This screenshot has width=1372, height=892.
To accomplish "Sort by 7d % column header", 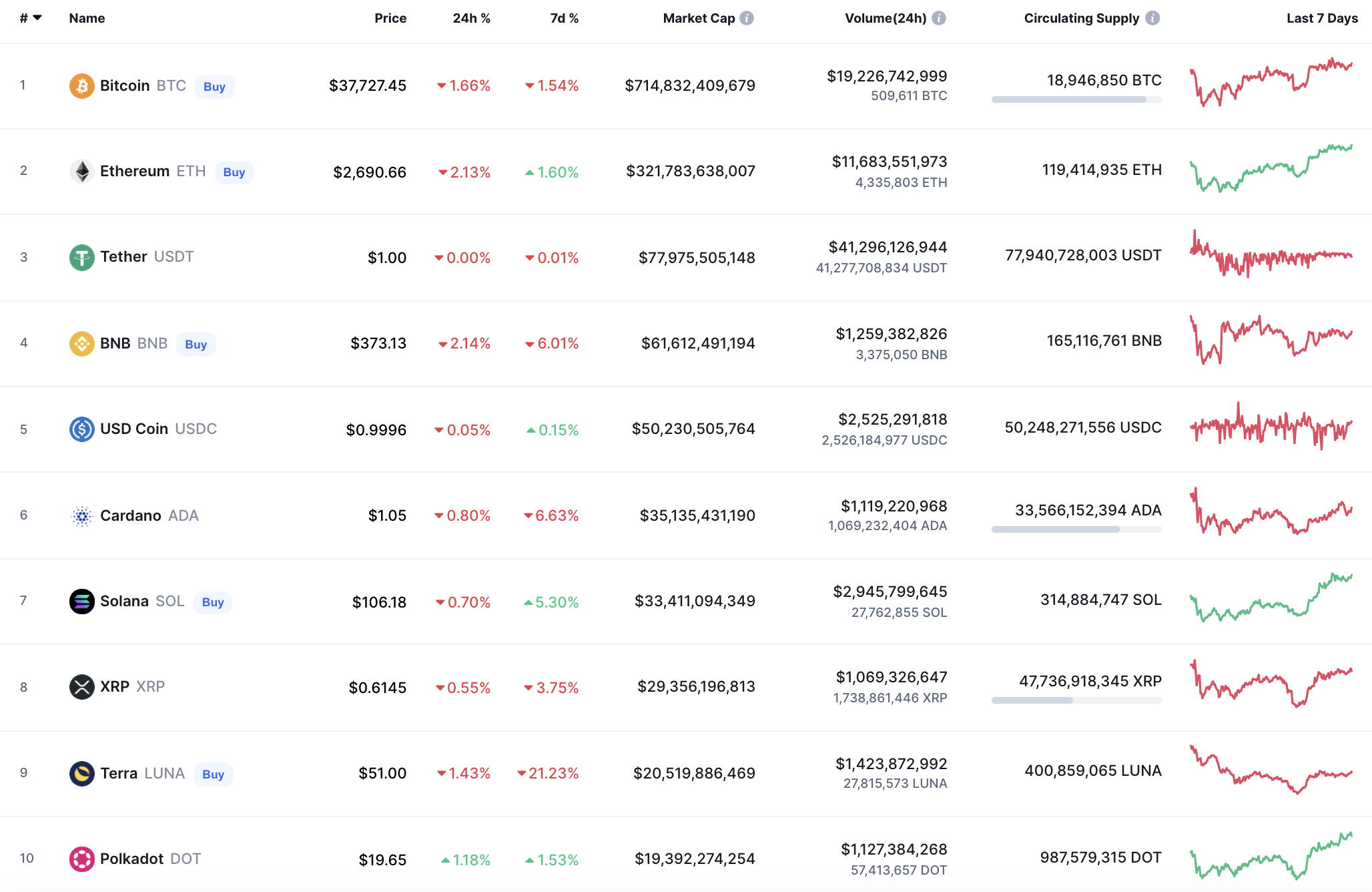I will [564, 18].
